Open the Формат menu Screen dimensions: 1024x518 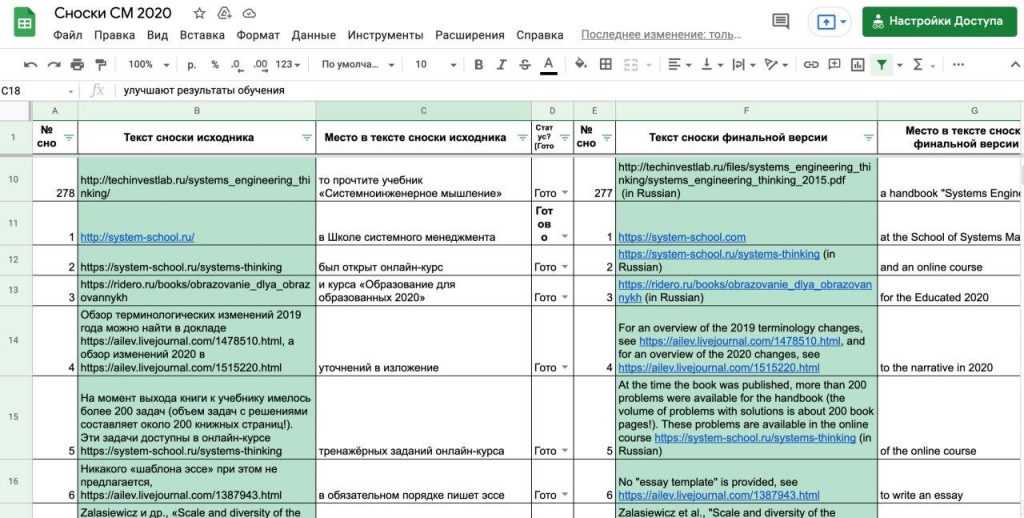[x=258, y=35]
